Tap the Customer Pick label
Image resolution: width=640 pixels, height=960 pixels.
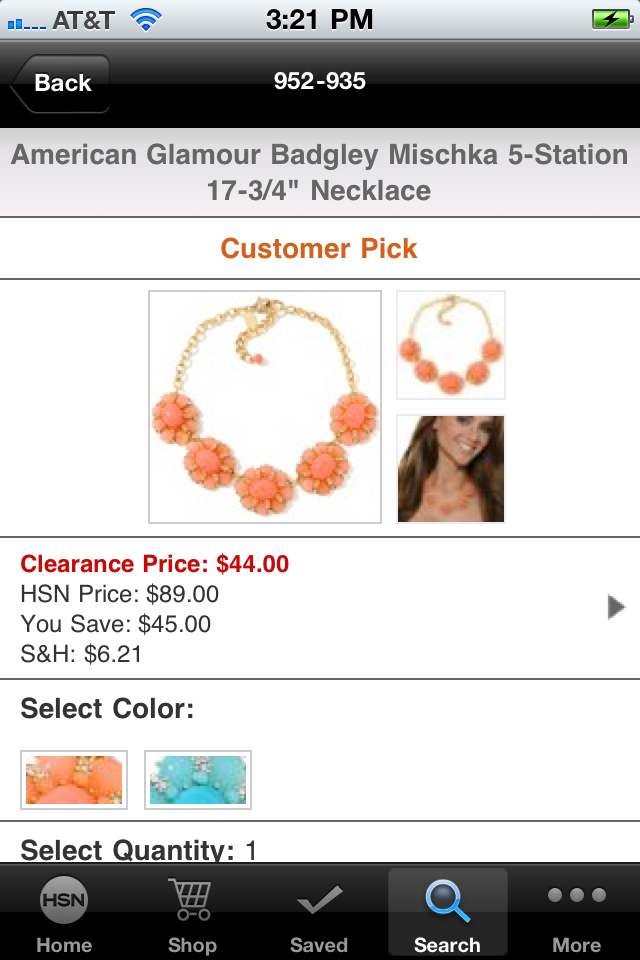[x=319, y=249]
